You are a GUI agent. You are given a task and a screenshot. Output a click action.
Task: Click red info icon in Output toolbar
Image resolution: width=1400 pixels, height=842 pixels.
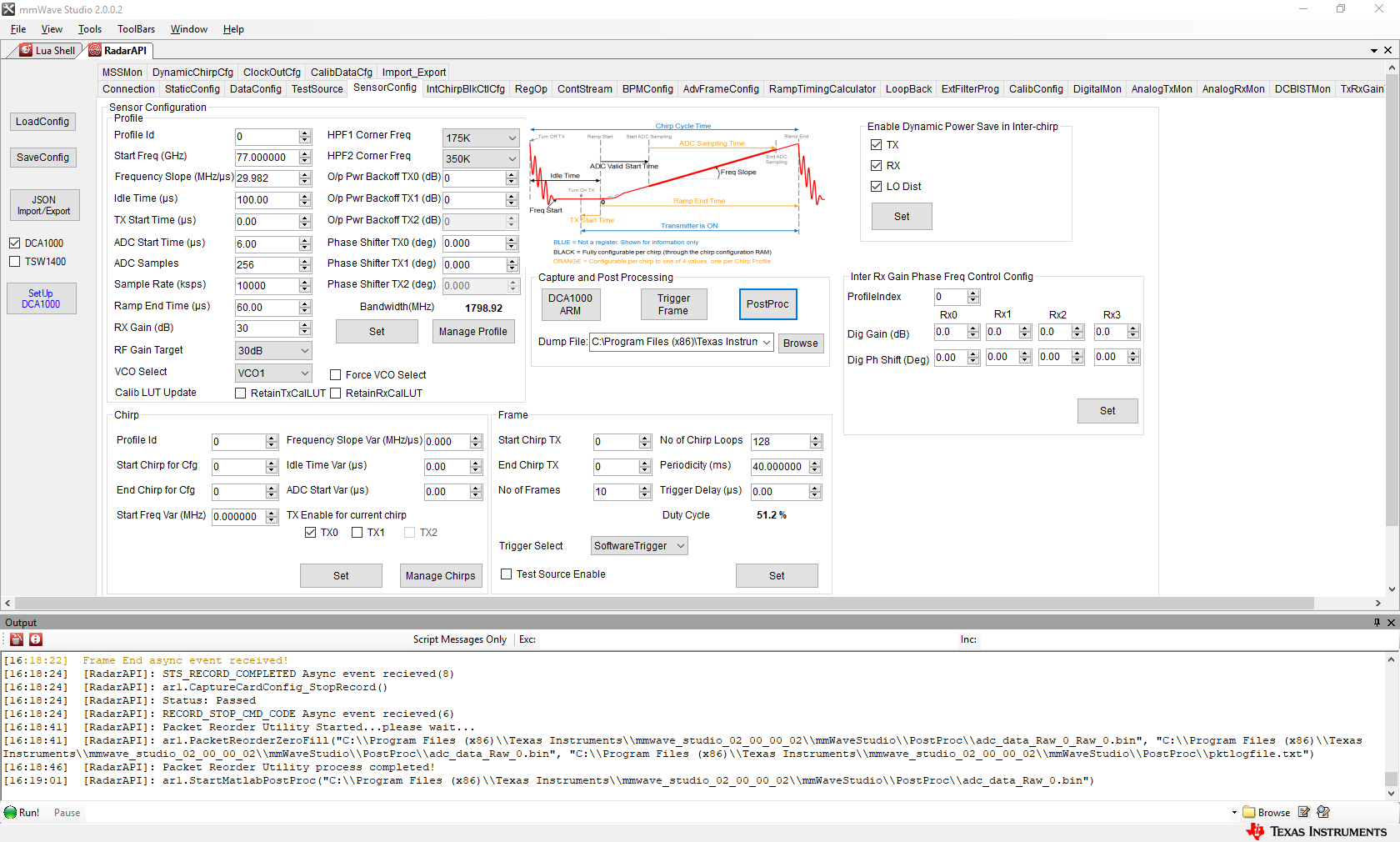[x=36, y=639]
